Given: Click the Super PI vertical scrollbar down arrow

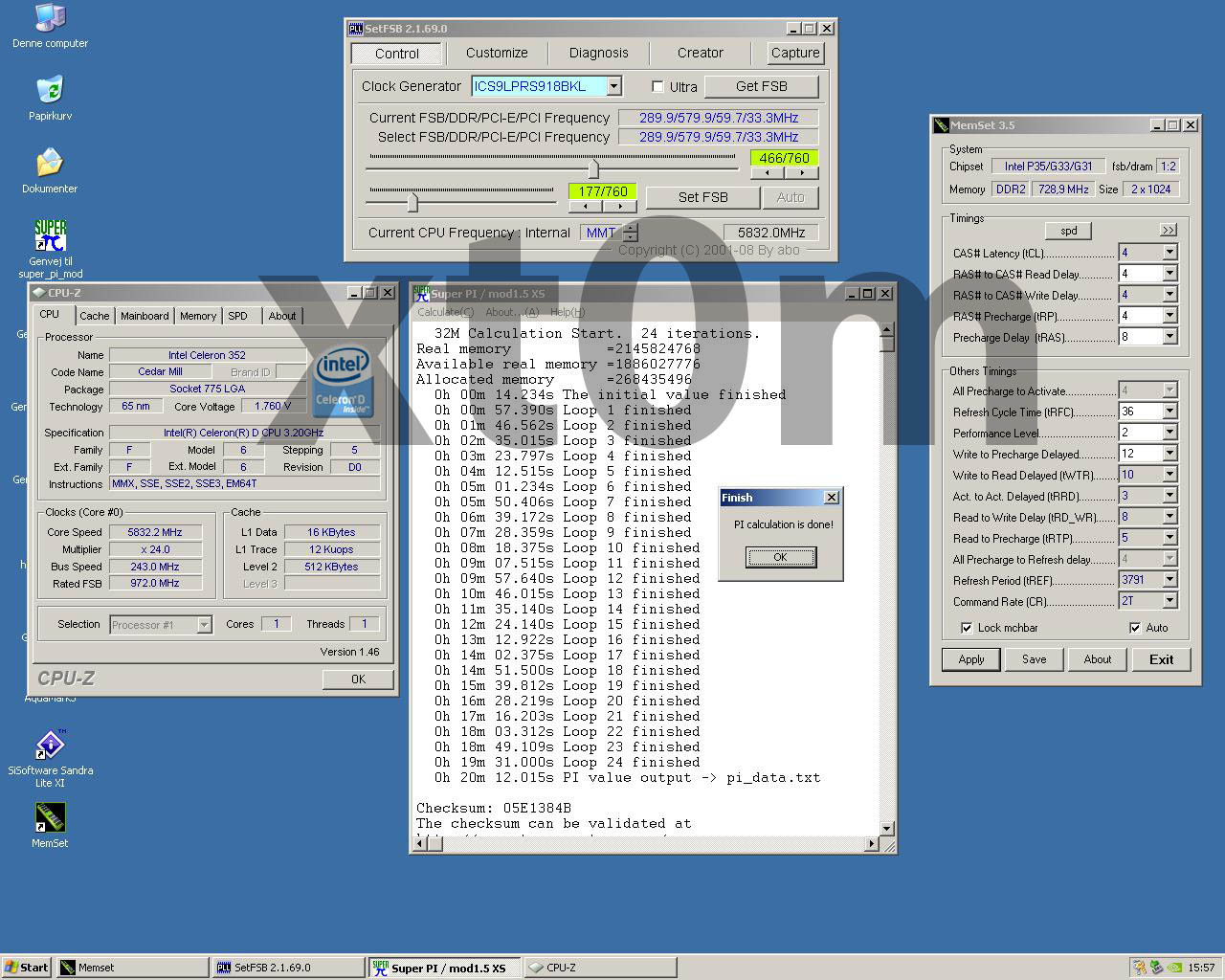Looking at the screenshot, I should point(887,829).
